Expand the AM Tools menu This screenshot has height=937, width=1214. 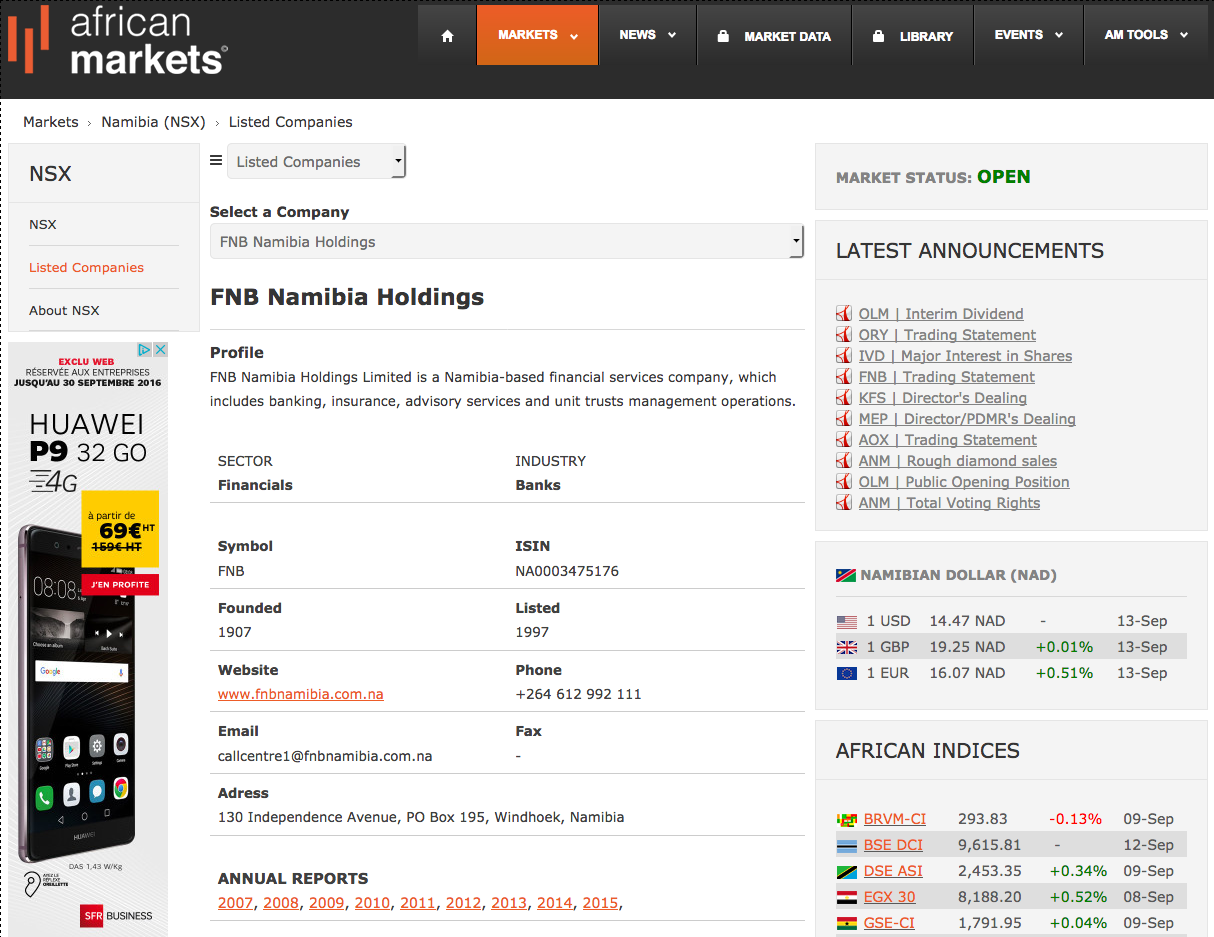click(x=1146, y=35)
